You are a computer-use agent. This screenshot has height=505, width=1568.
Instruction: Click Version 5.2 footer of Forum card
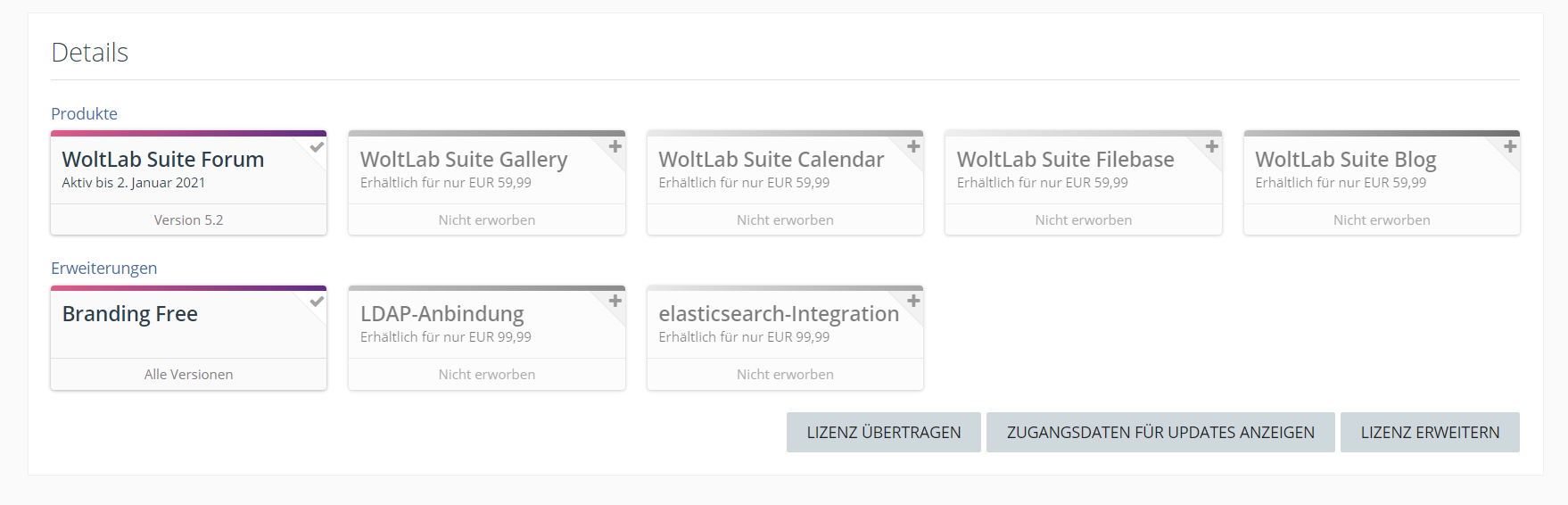coord(188,220)
